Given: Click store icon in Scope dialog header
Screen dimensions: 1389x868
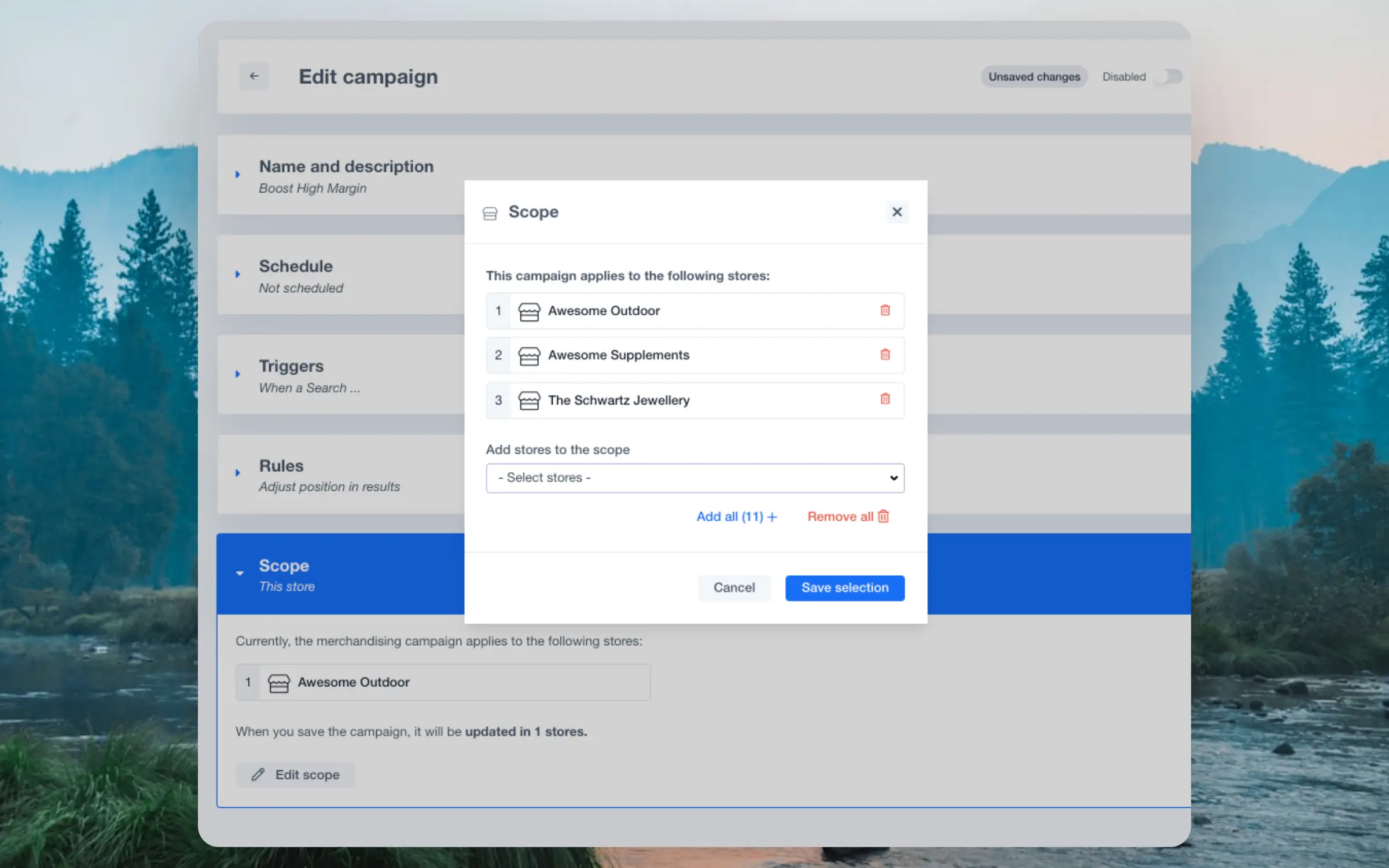Looking at the screenshot, I should pos(490,214).
